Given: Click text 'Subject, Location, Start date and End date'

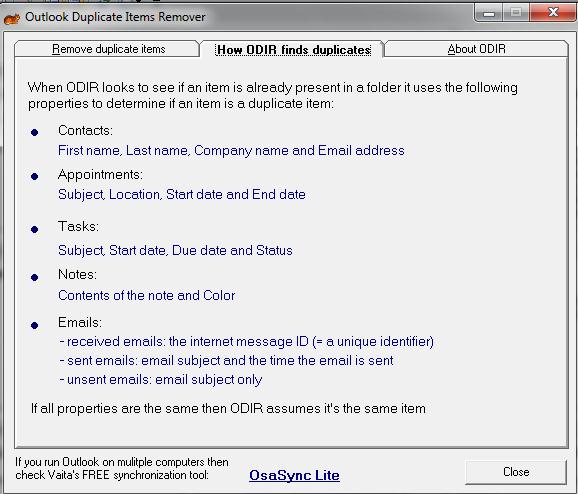Looking at the screenshot, I should point(182,195).
